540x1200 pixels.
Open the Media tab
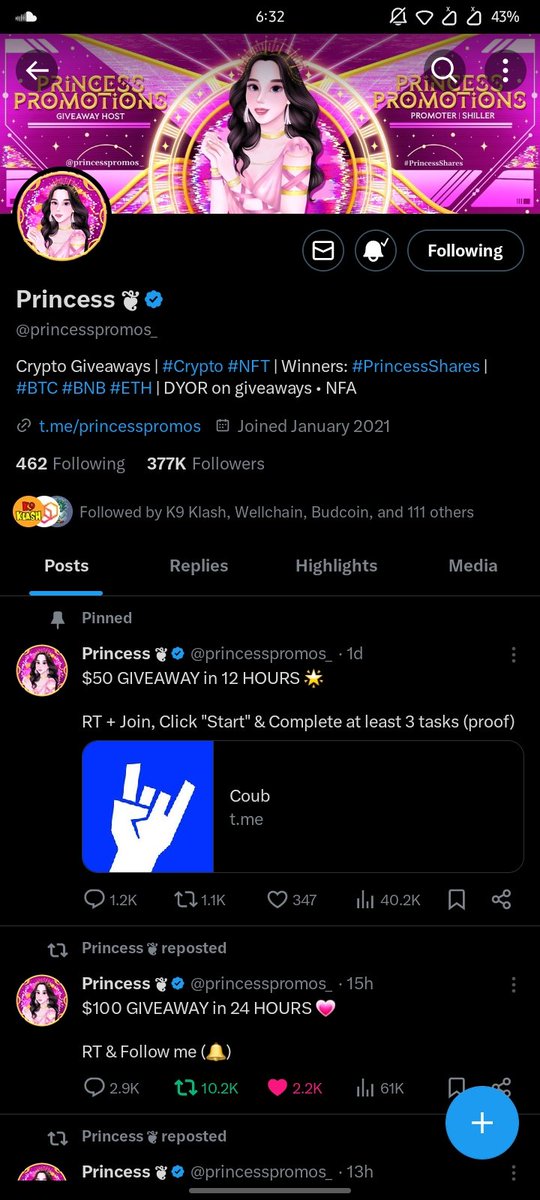click(x=473, y=565)
